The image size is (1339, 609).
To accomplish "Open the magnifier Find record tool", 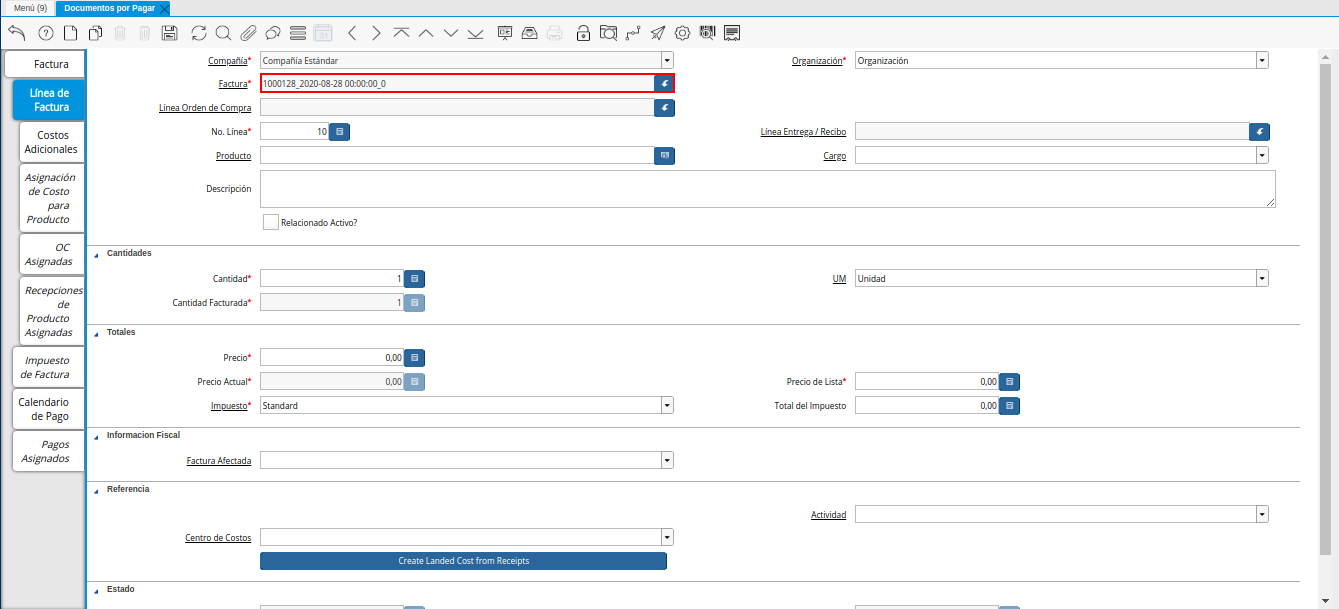I will (223, 33).
